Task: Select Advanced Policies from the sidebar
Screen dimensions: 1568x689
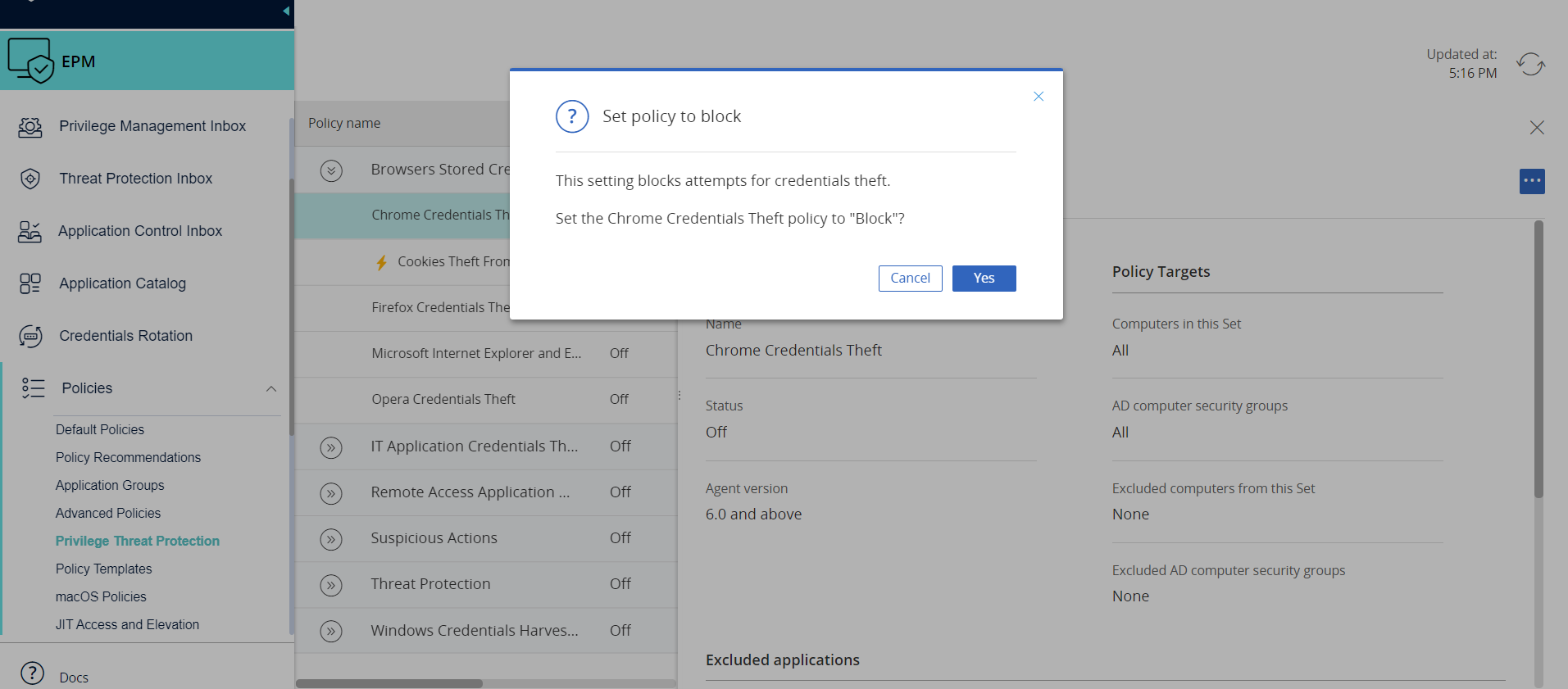Action: 108,513
